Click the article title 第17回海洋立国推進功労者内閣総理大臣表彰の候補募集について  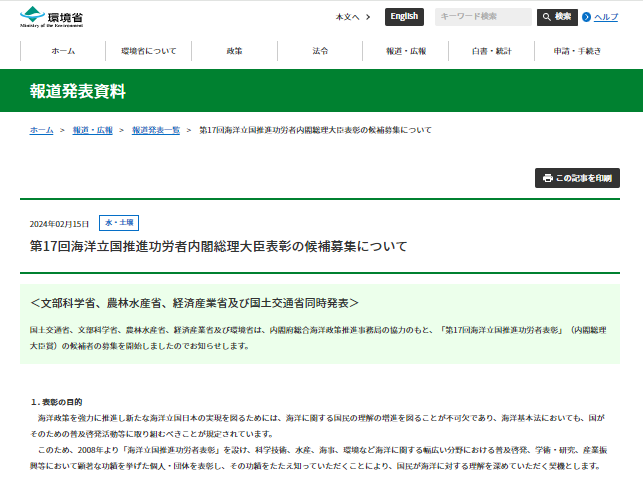pyautogui.click(x=218, y=246)
